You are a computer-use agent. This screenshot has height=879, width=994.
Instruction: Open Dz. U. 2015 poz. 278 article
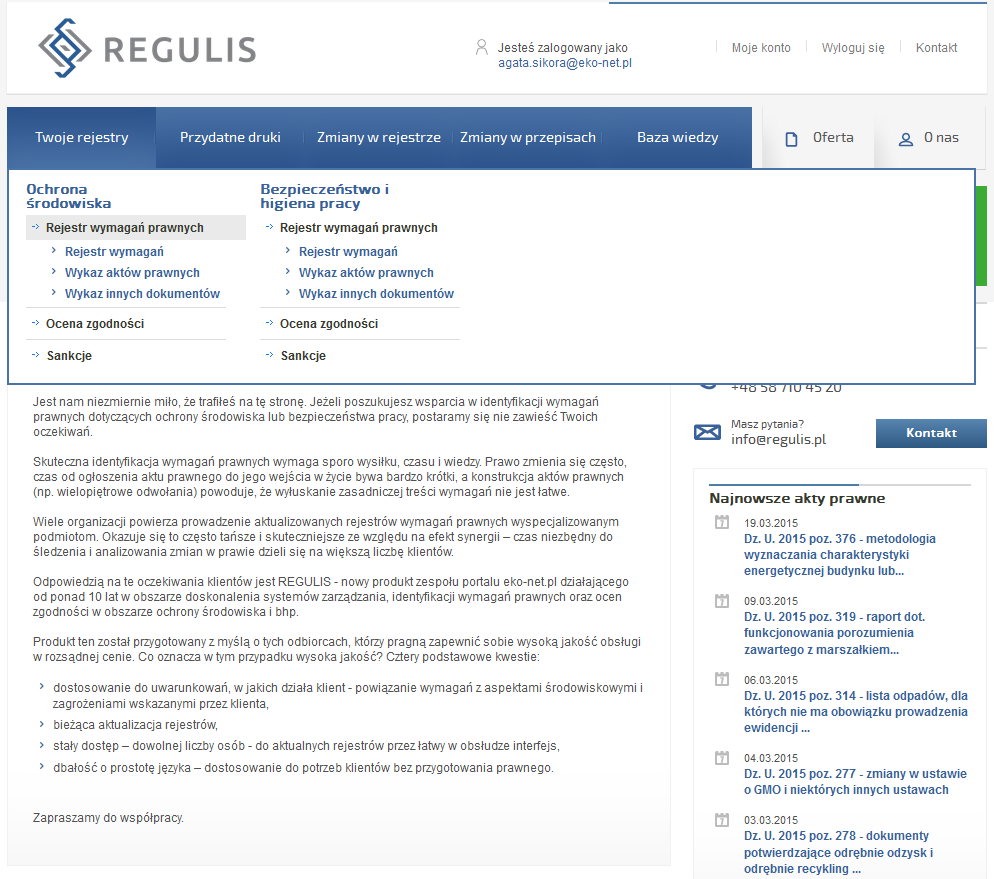point(839,852)
